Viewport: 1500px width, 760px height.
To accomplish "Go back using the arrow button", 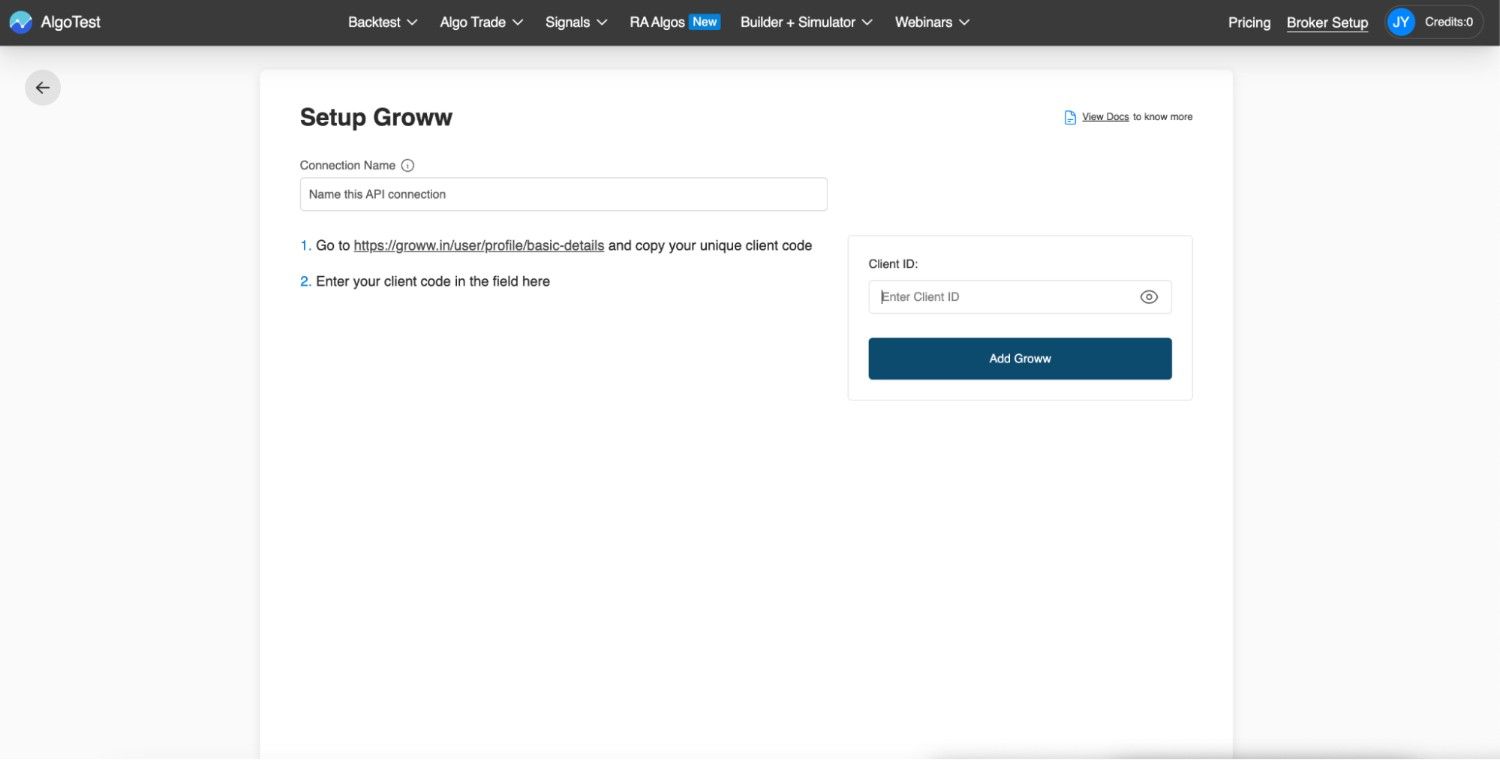I will pyautogui.click(x=43, y=88).
